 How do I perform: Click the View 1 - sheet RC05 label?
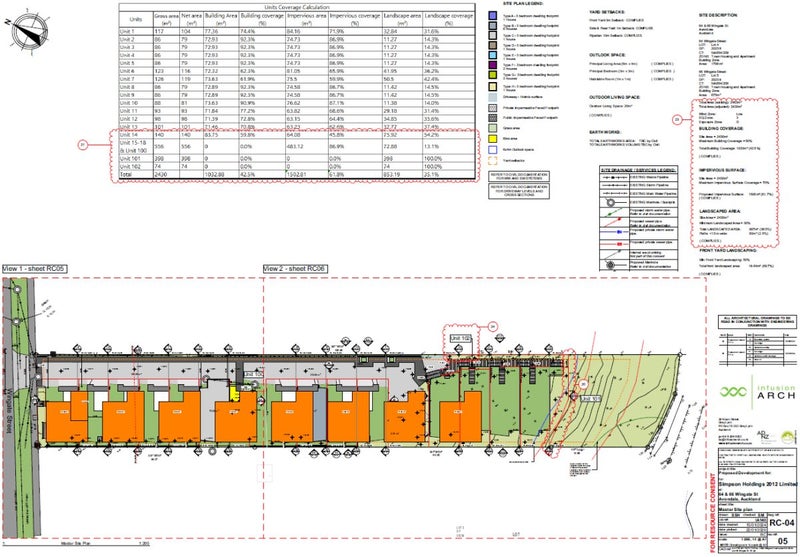point(35,270)
